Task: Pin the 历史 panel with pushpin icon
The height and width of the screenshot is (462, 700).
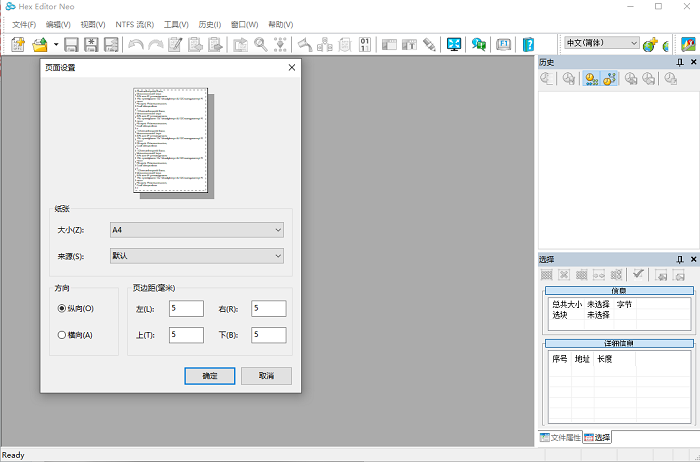Action: click(x=679, y=62)
